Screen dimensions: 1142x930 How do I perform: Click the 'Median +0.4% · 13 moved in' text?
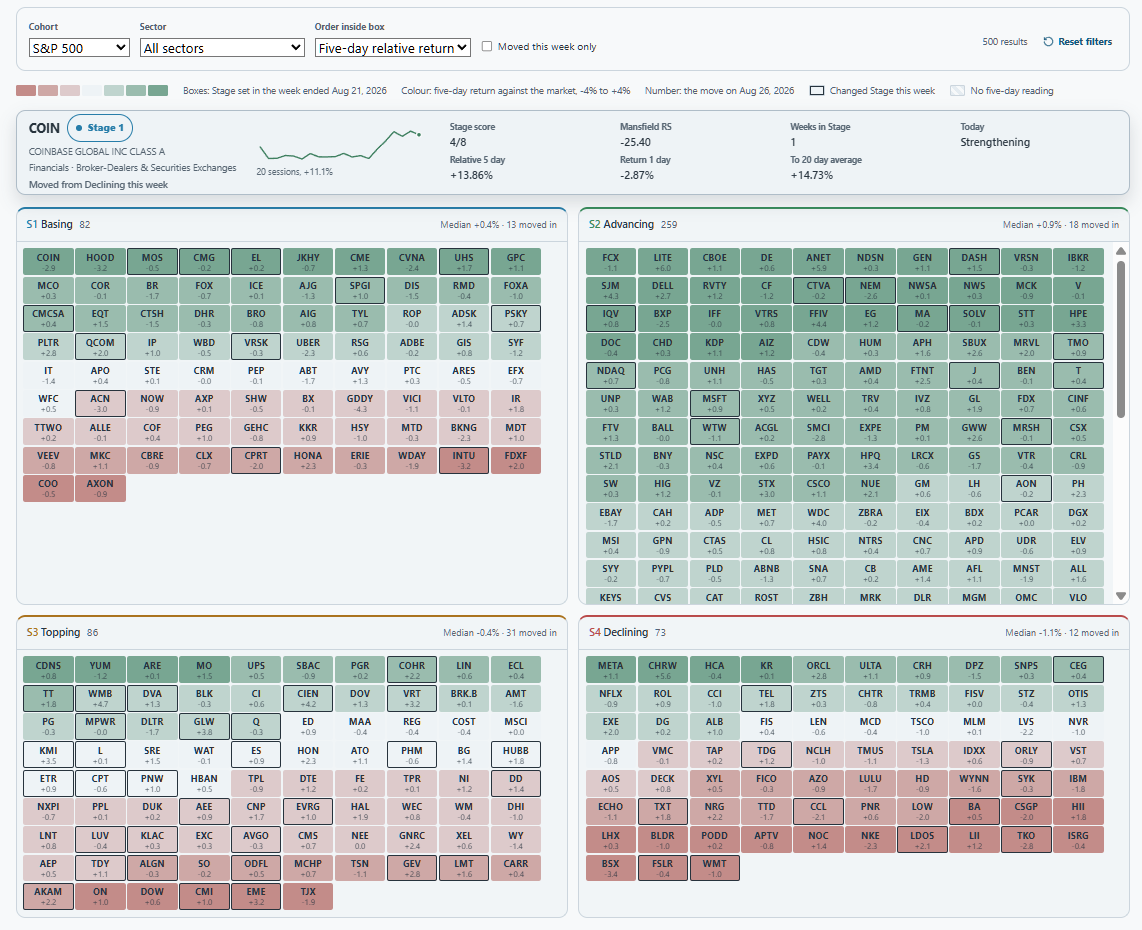pos(498,225)
